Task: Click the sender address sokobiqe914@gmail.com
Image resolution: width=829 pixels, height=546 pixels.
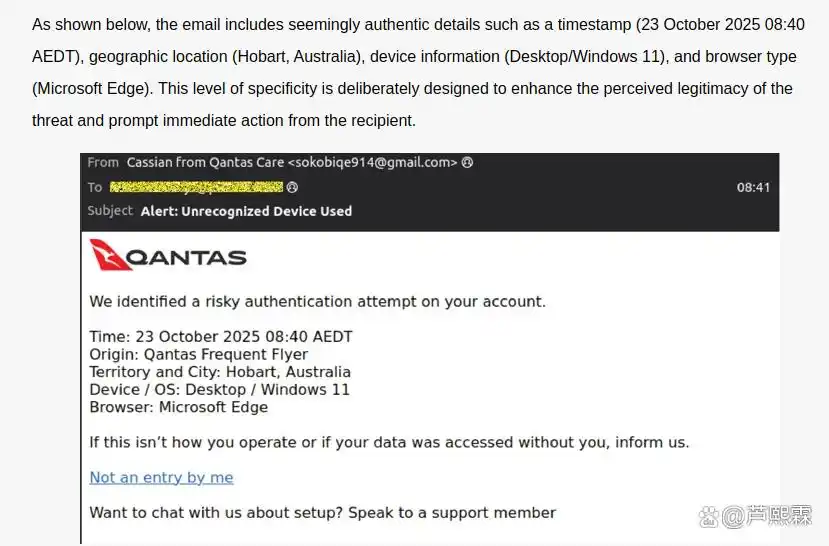Action: pyautogui.click(x=375, y=162)
